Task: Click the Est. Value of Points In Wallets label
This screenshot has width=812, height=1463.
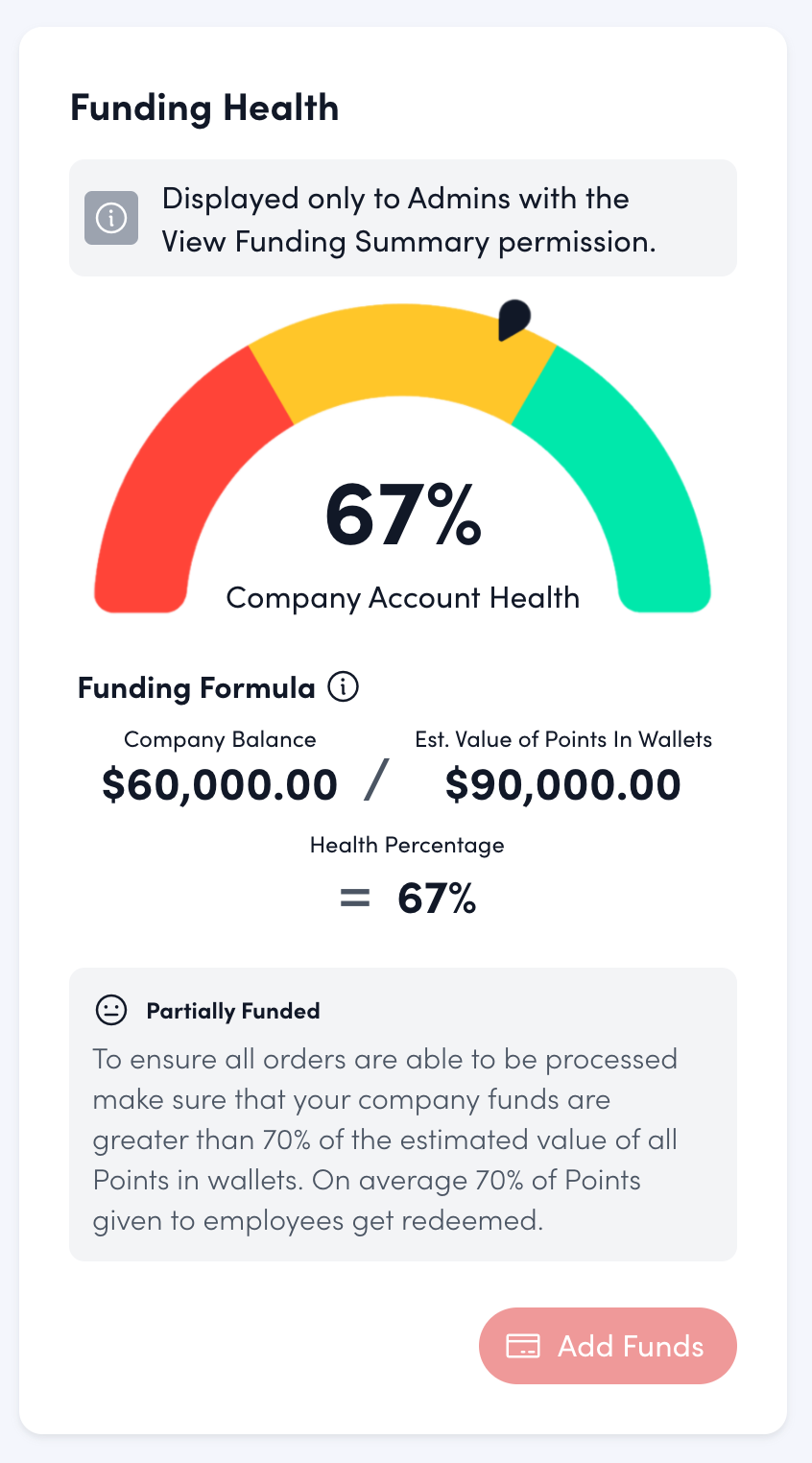Action: 563,739
